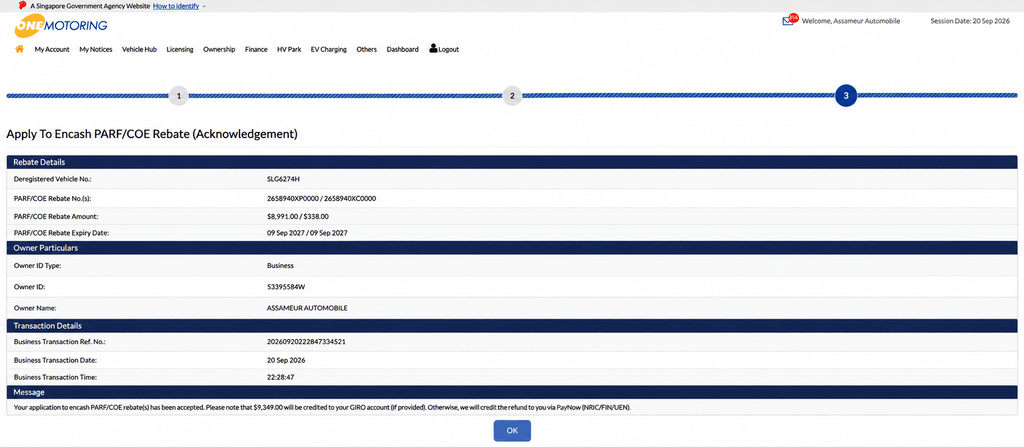The image size is (1024, 447).
Task: Click the Business Transaction Time label
Action: pyautogui.click(x=55, y=377)
